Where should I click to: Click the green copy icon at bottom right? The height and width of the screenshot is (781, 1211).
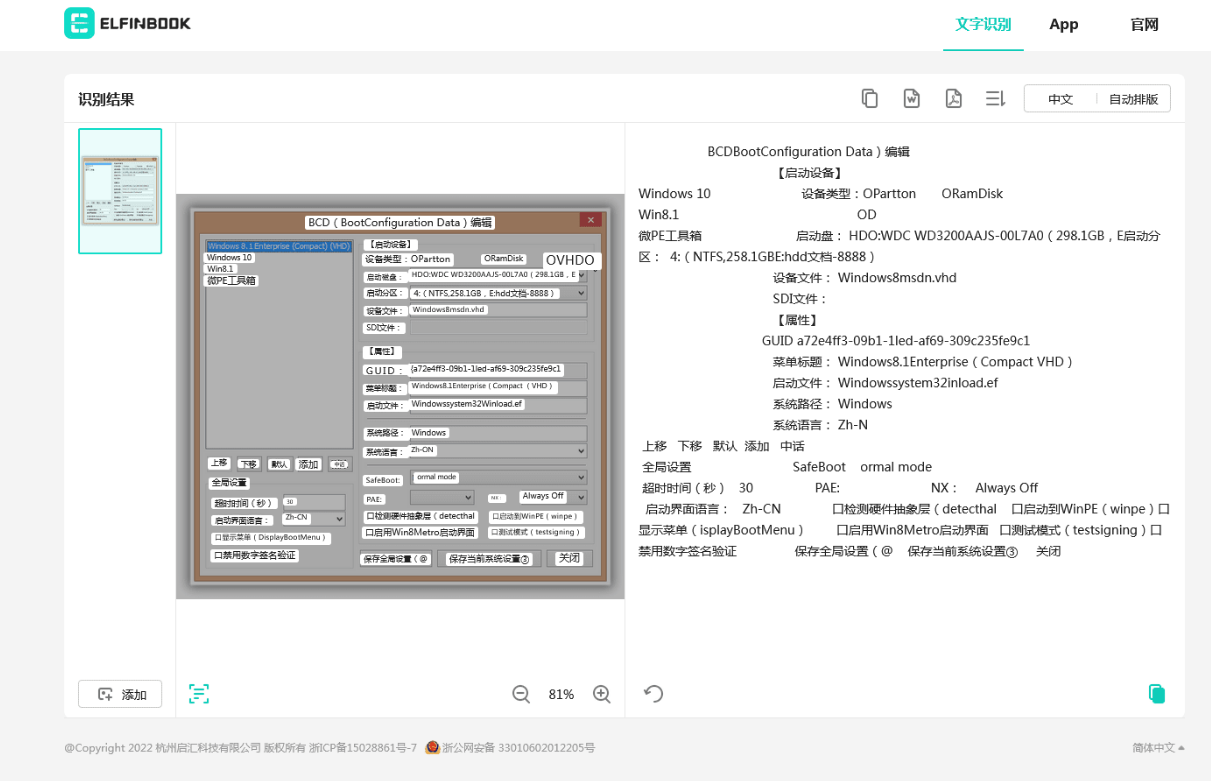point(1157,694)
